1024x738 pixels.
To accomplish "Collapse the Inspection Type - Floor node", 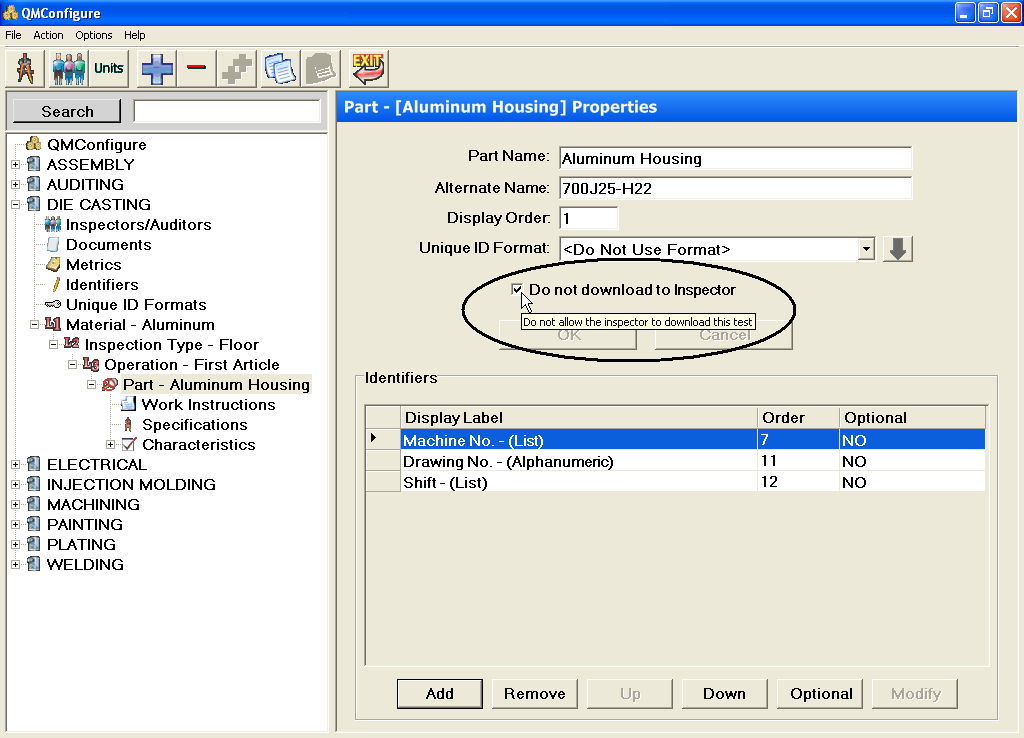I will pyautogui.click(x=54, y=344).
